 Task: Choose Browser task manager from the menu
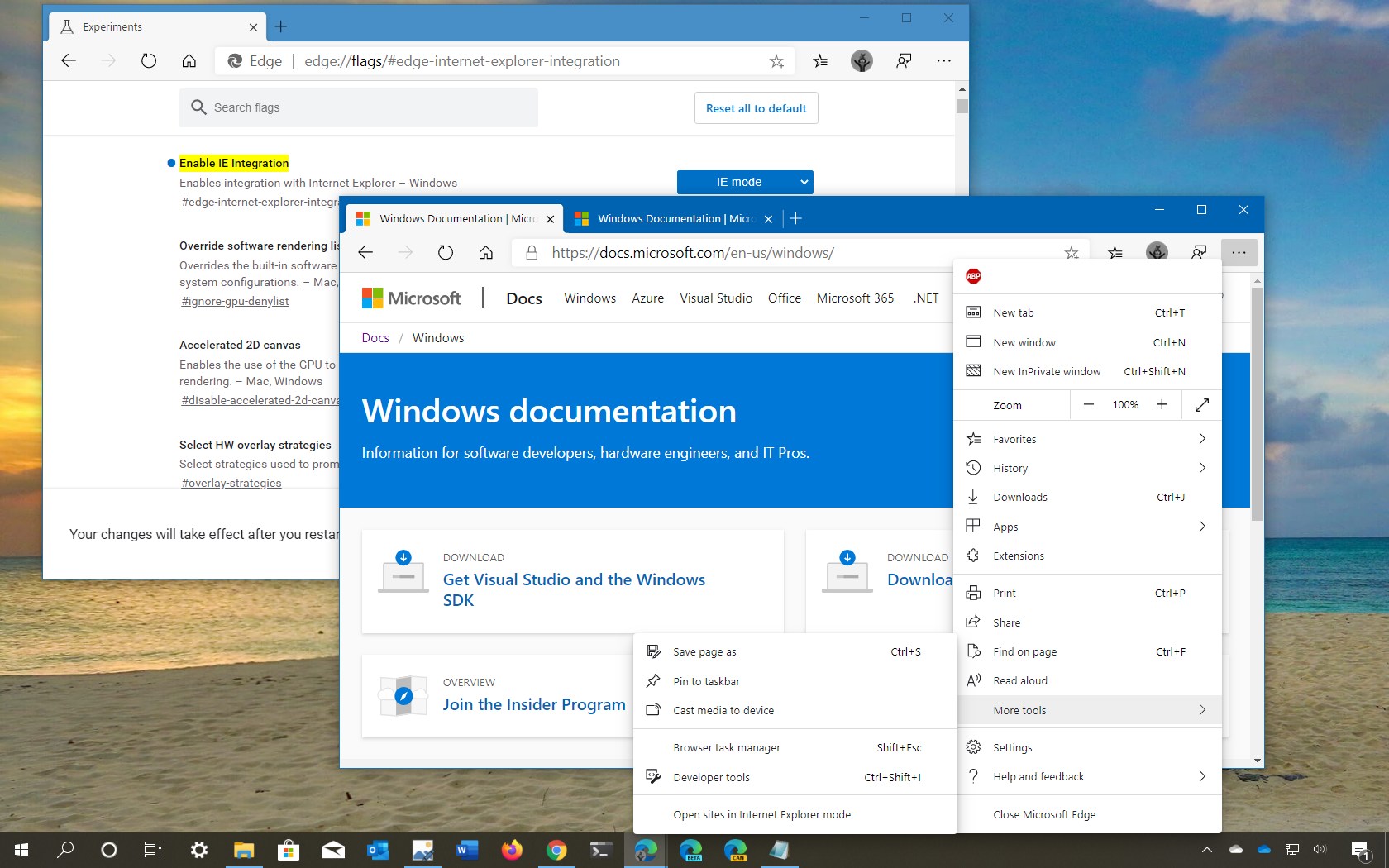(727, 747)
